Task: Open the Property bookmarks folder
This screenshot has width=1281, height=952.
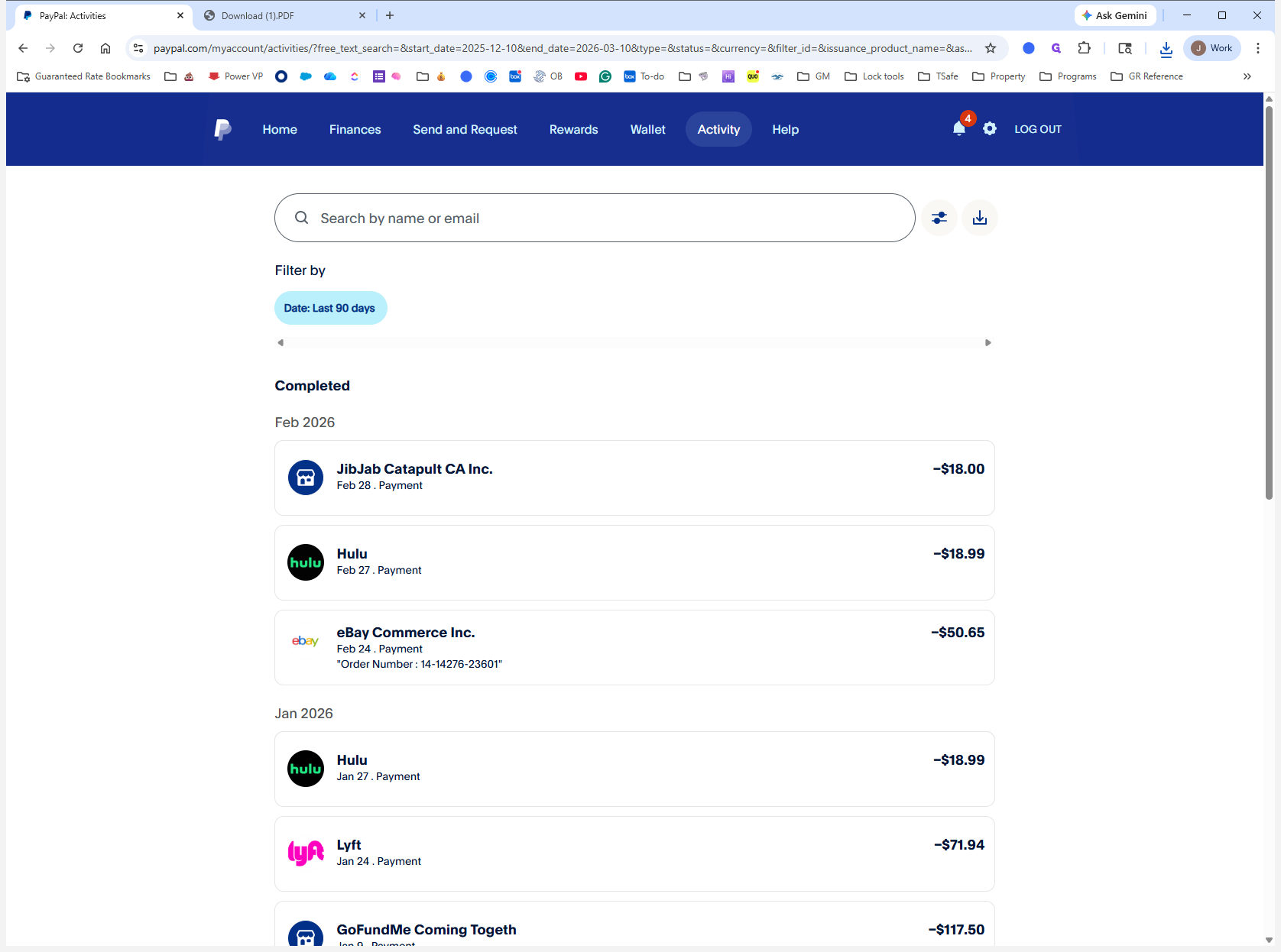Action: (x=999, y=76)
